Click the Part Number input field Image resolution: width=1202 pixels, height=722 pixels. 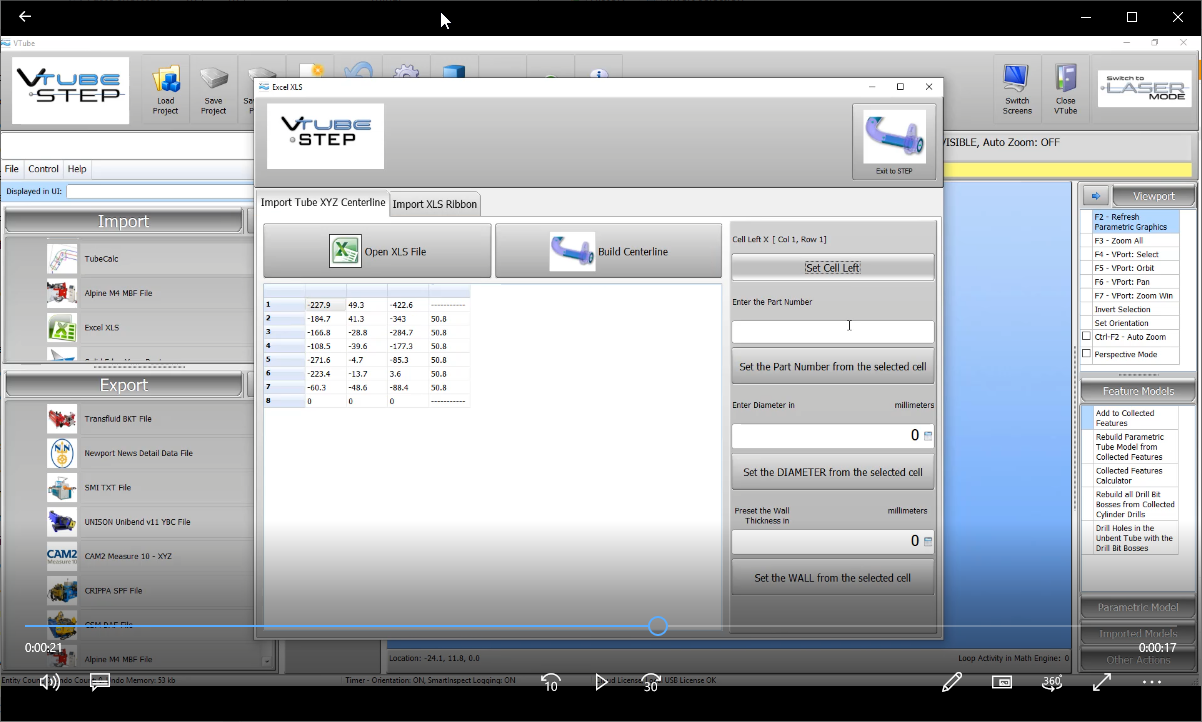[832, 331]
